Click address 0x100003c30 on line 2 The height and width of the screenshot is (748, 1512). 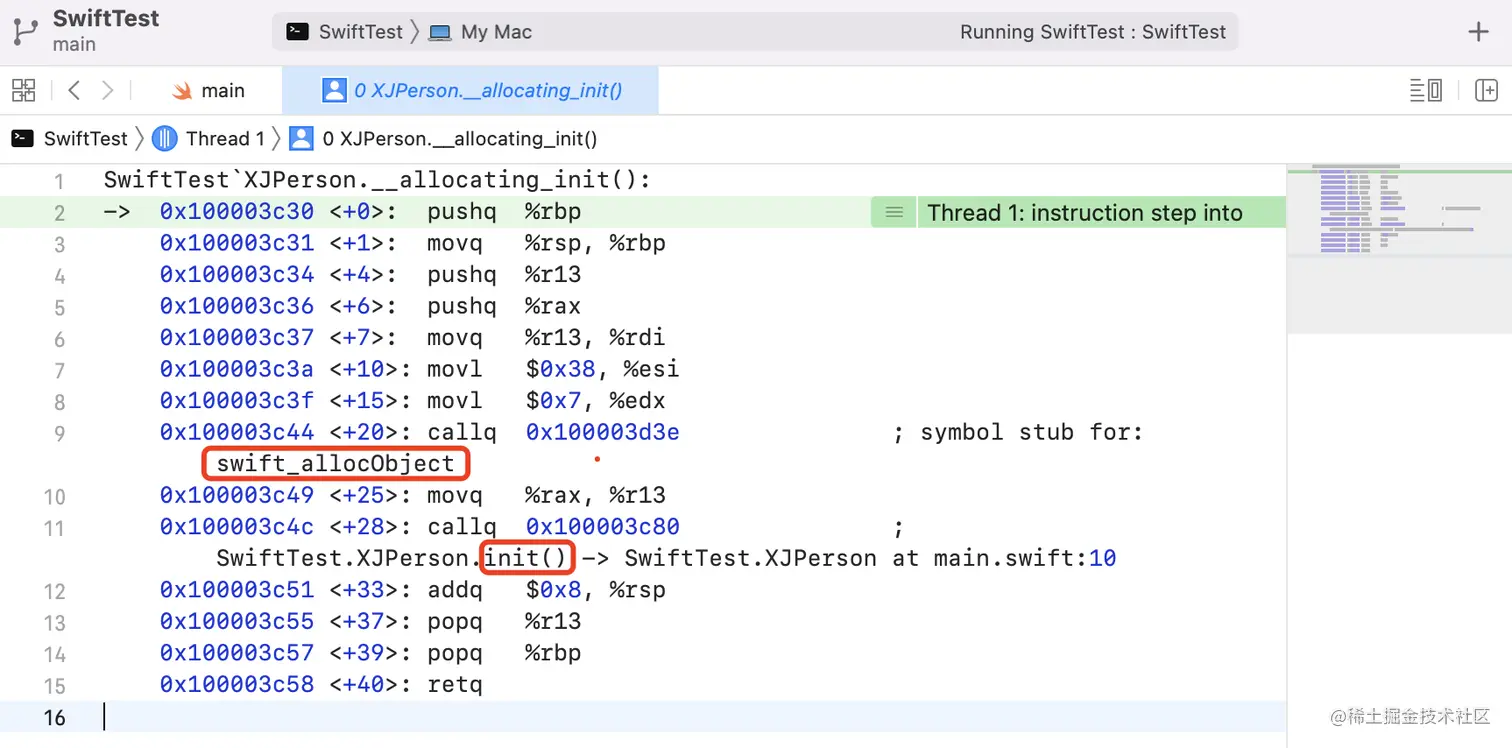pyautogui.click(x=237, y=212)
